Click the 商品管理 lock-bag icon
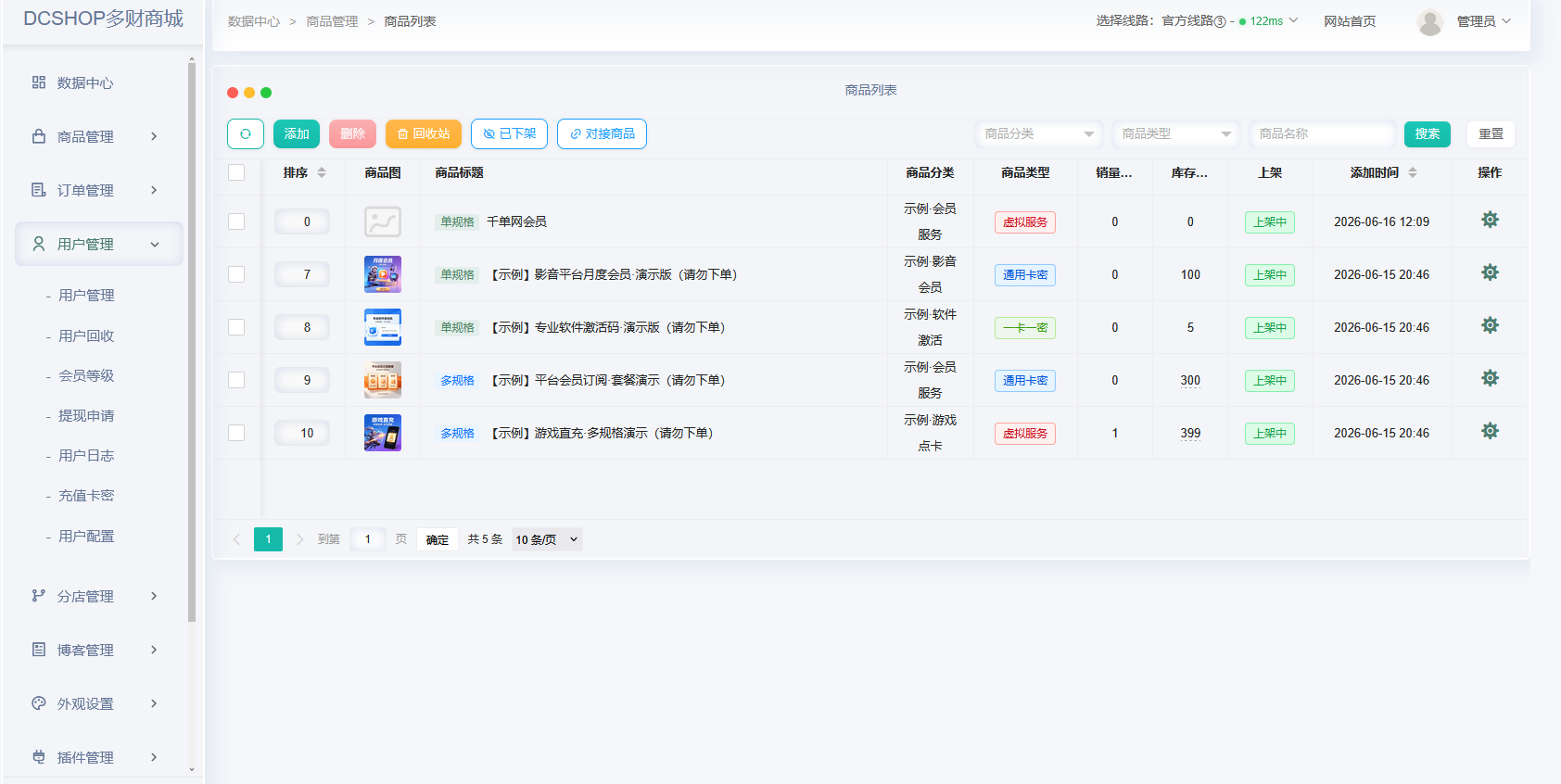1561x784 pixels. 39,136
